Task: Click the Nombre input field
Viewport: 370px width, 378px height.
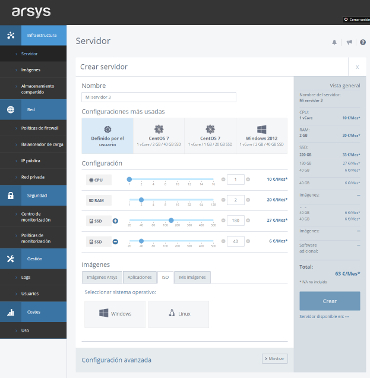Action: pos(159,97)
